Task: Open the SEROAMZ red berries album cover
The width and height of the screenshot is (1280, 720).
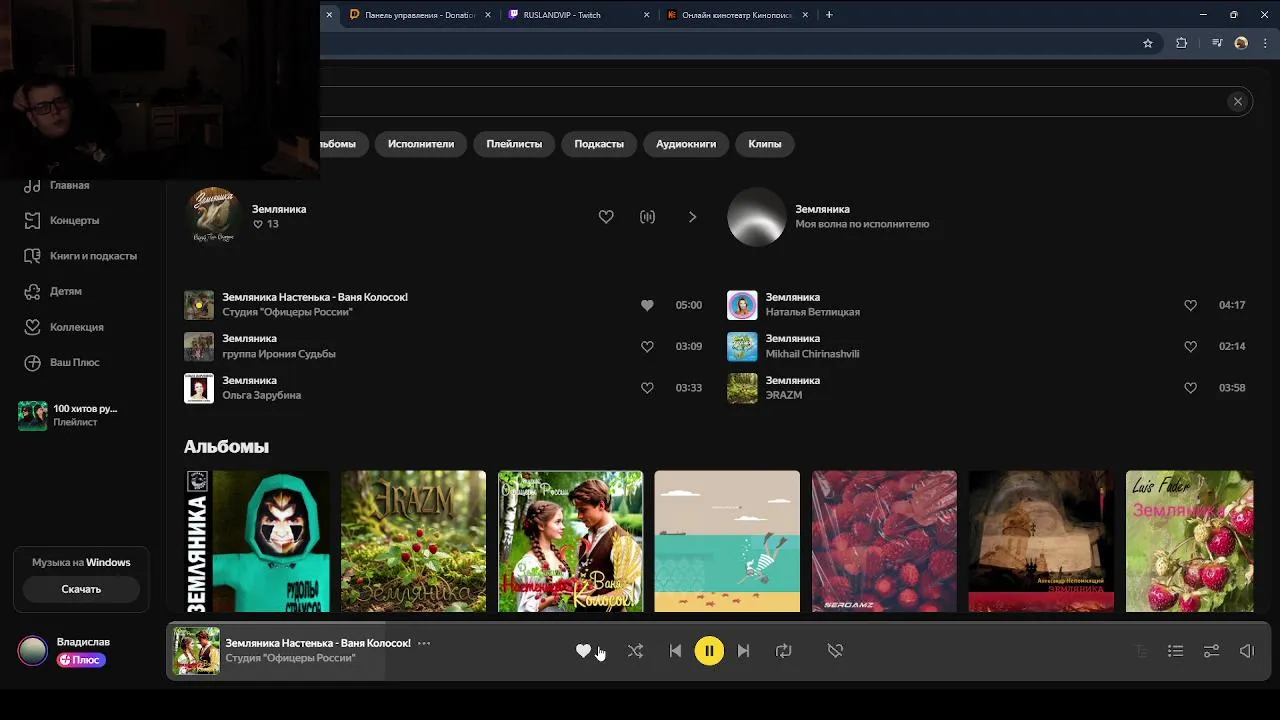Action: [884, 541]
